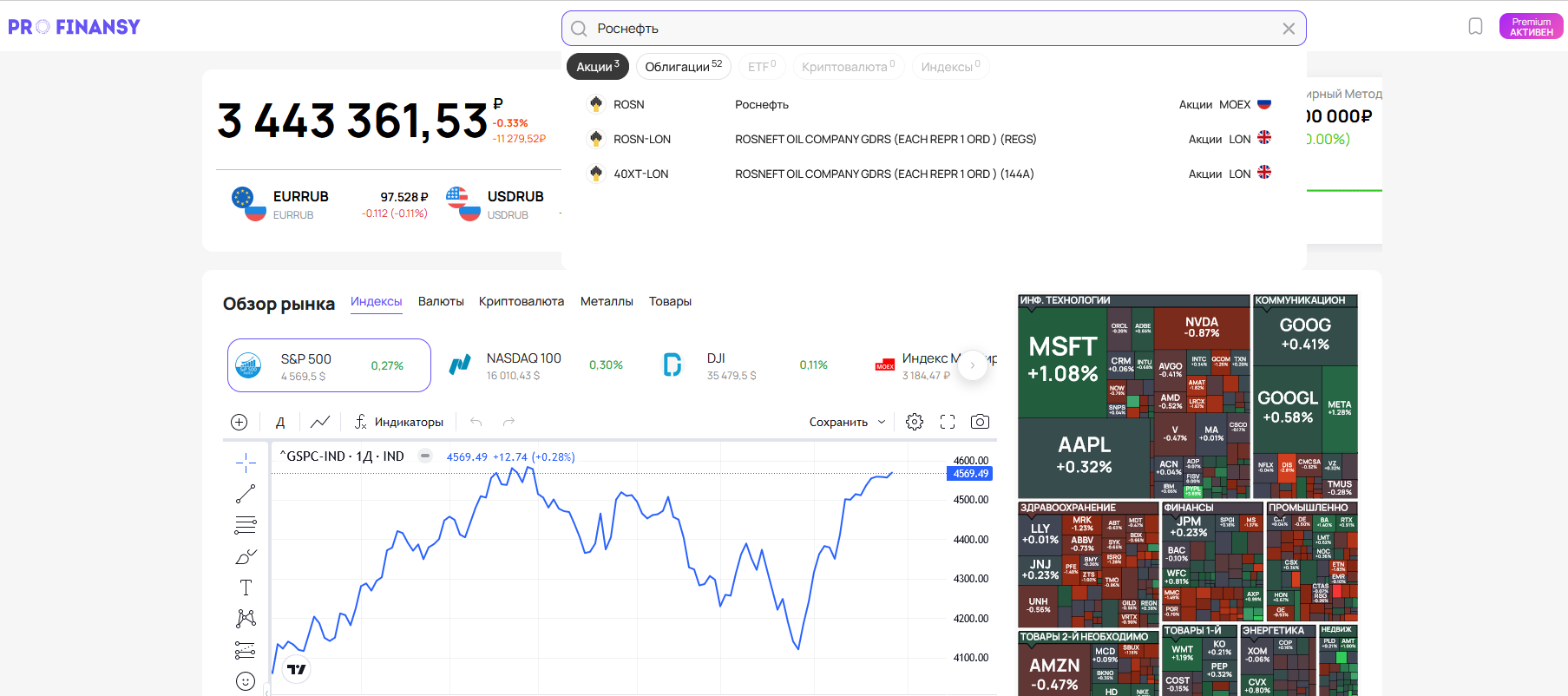
Task: Select the crosshair cursor tool
Action: pos(246,463)
